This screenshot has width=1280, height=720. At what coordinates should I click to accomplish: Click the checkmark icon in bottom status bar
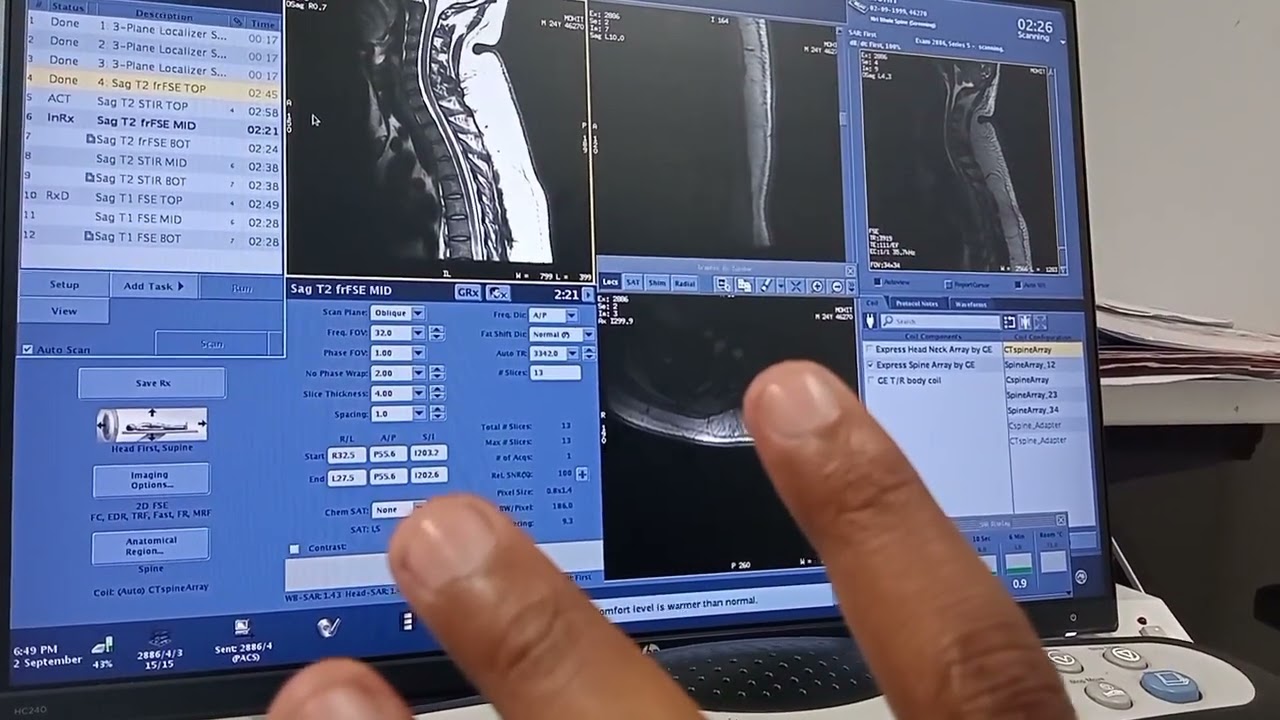click(328, 627)
